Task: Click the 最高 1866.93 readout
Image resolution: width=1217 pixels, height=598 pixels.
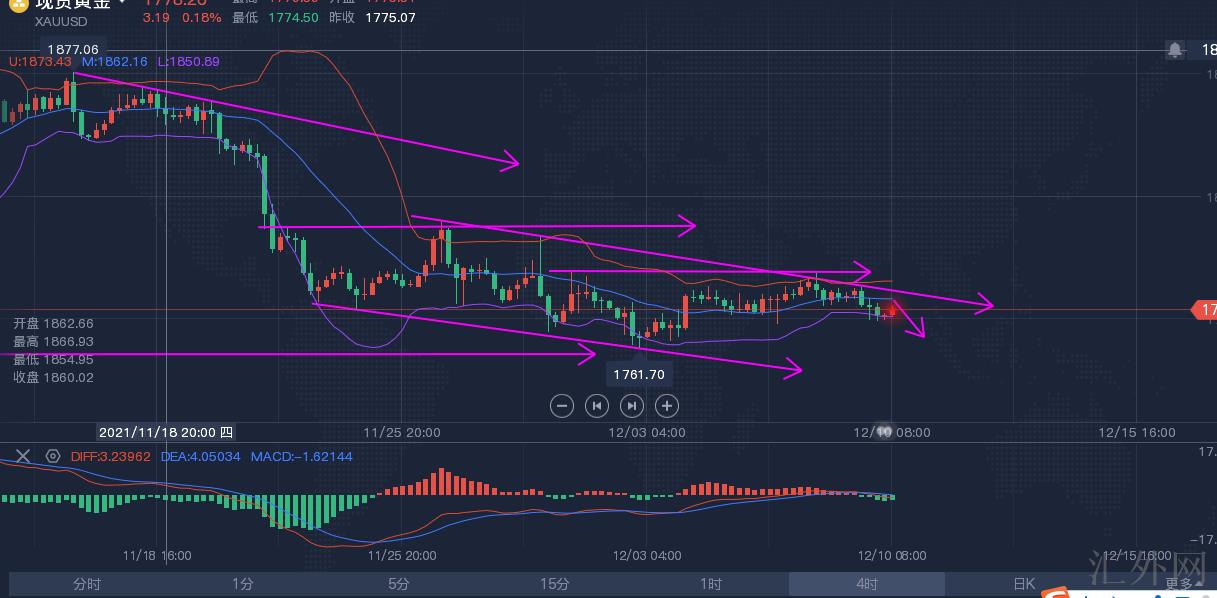Action: [x=53, y=341]
